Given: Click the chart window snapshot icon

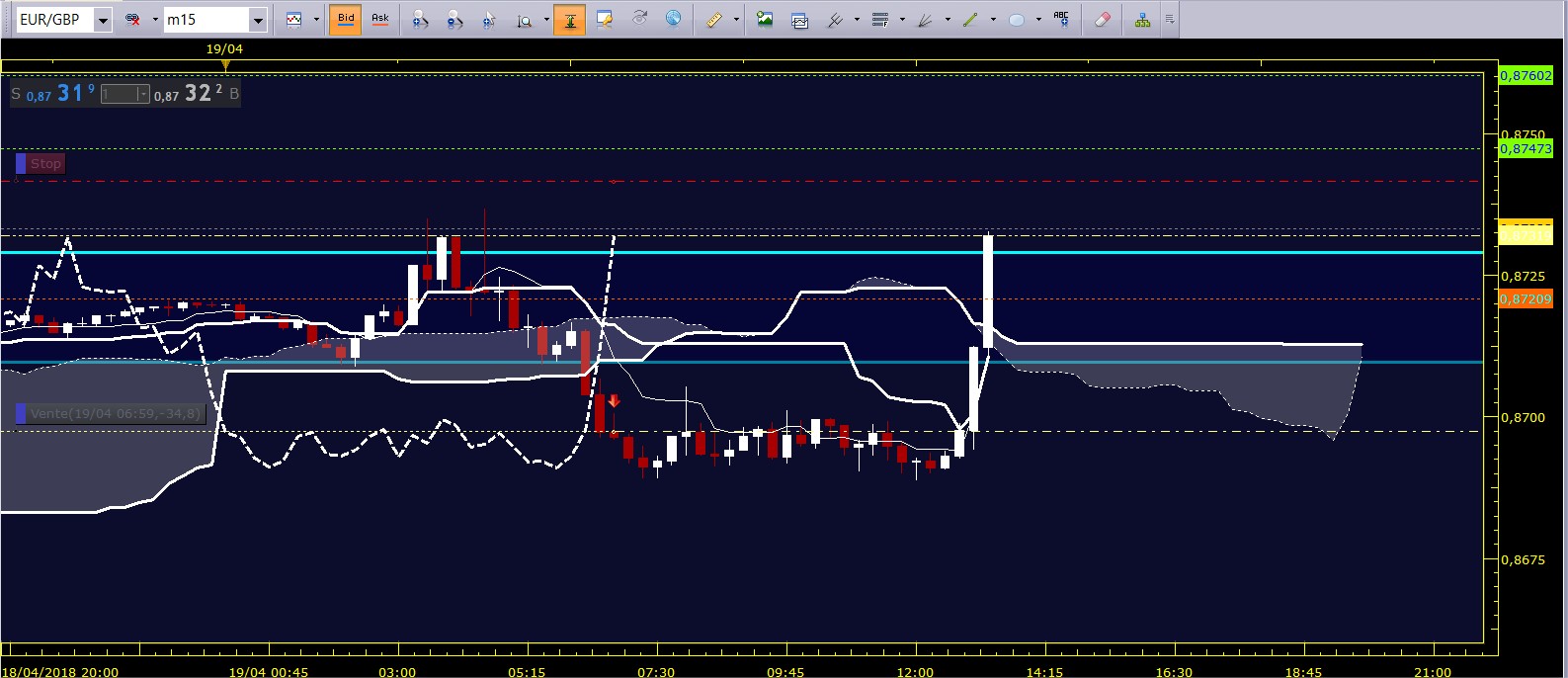Looking at the screenshot, I should (799, 20).
